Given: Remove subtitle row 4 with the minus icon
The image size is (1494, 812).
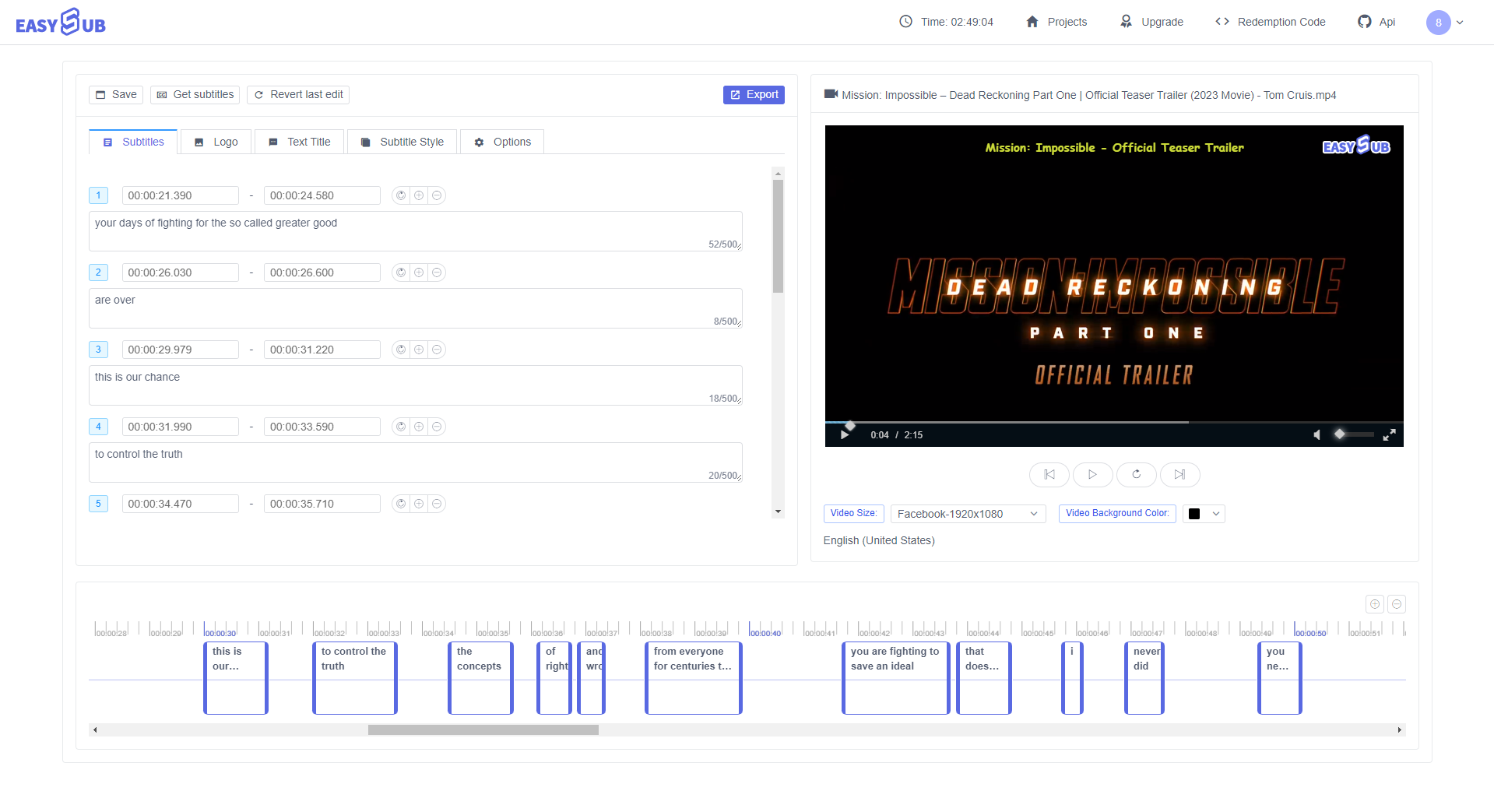Looking at the screenshot, I should [437, 427].
